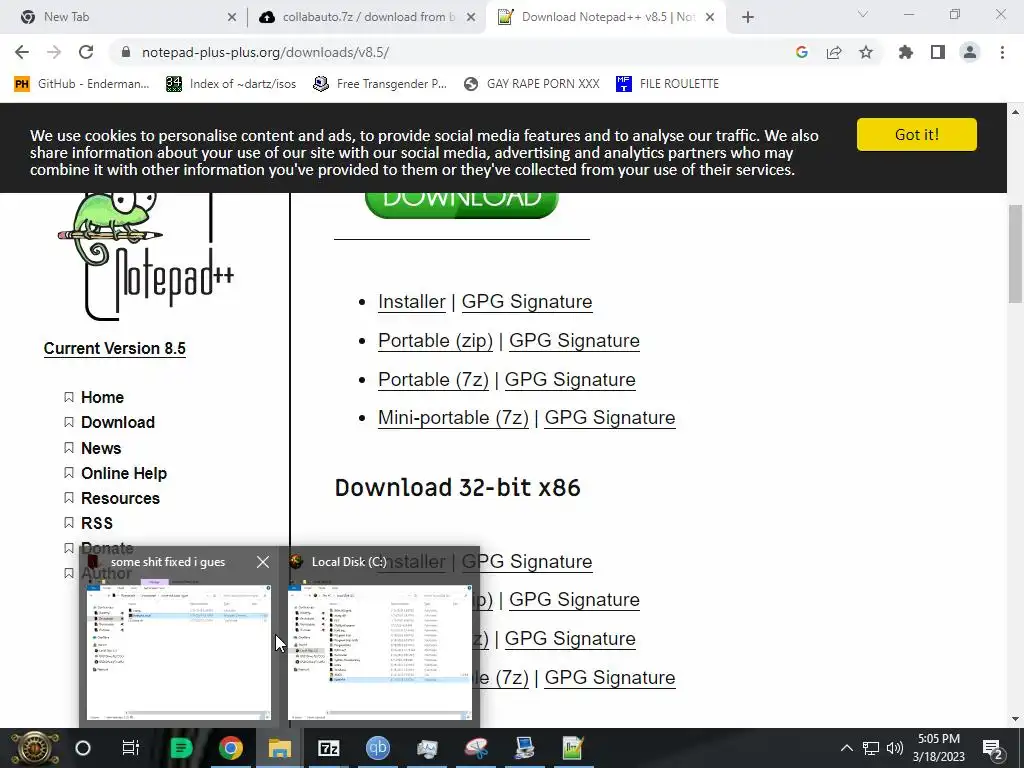Open the RSS sidebar link
This screenshot has width=1024, height=768.
pos(97,523)
